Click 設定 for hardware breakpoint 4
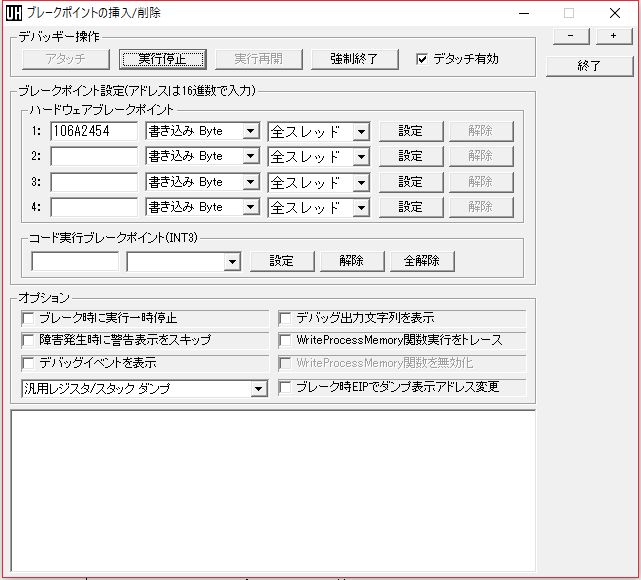Screen dimensions: 641x580 tap(411, 207)
